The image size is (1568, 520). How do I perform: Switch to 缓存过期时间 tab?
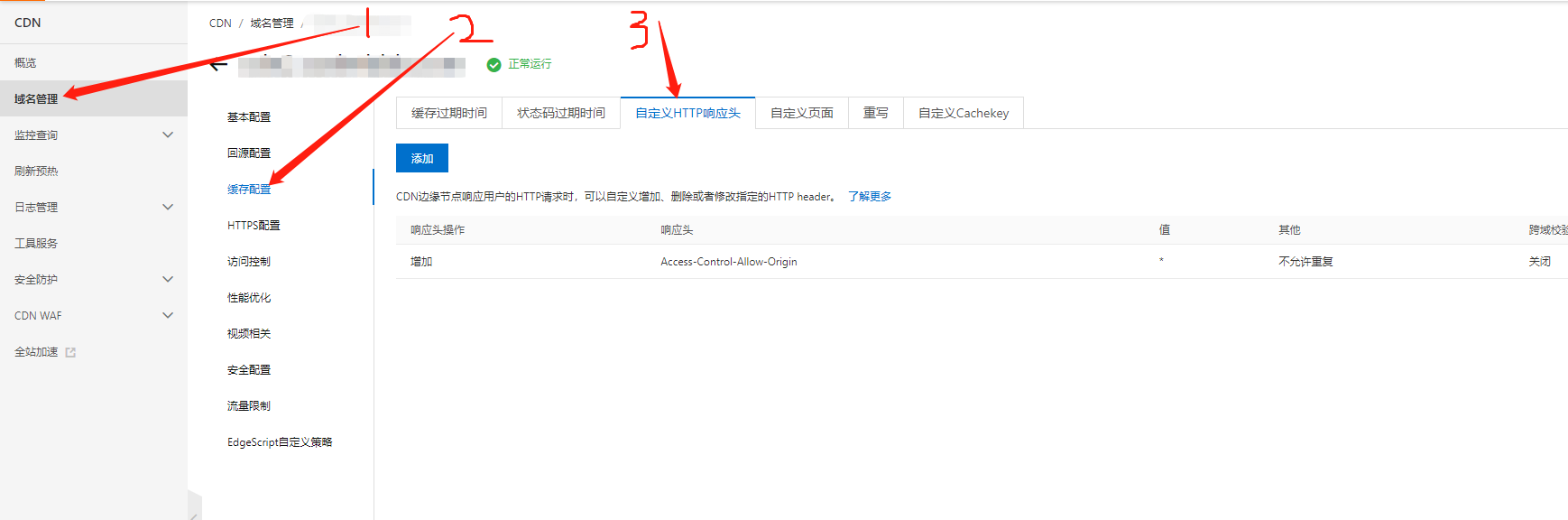pos(449,113)
